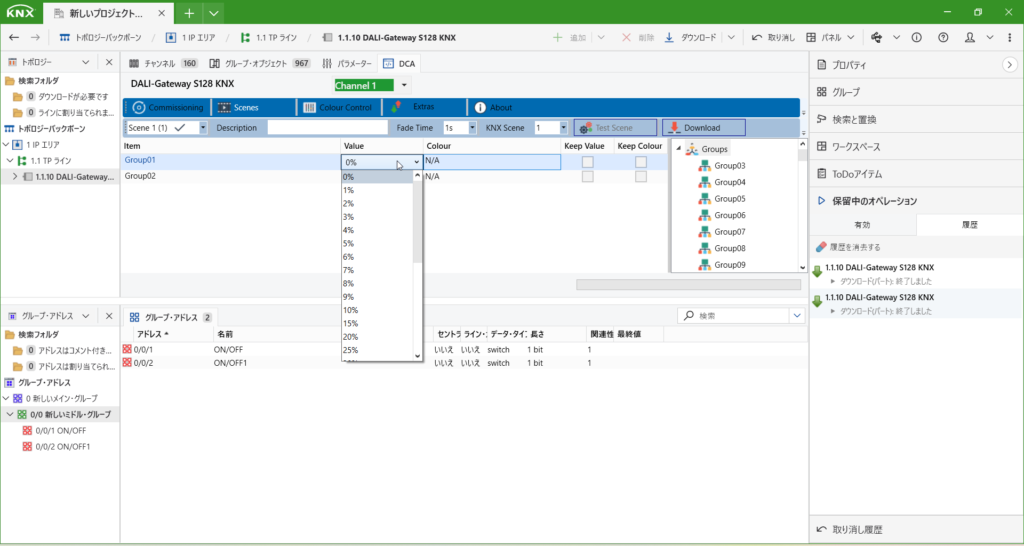This screenshot has height=546, width=1024.
Task: Collapse the Groups tree node
Action: tap(678, 149)
